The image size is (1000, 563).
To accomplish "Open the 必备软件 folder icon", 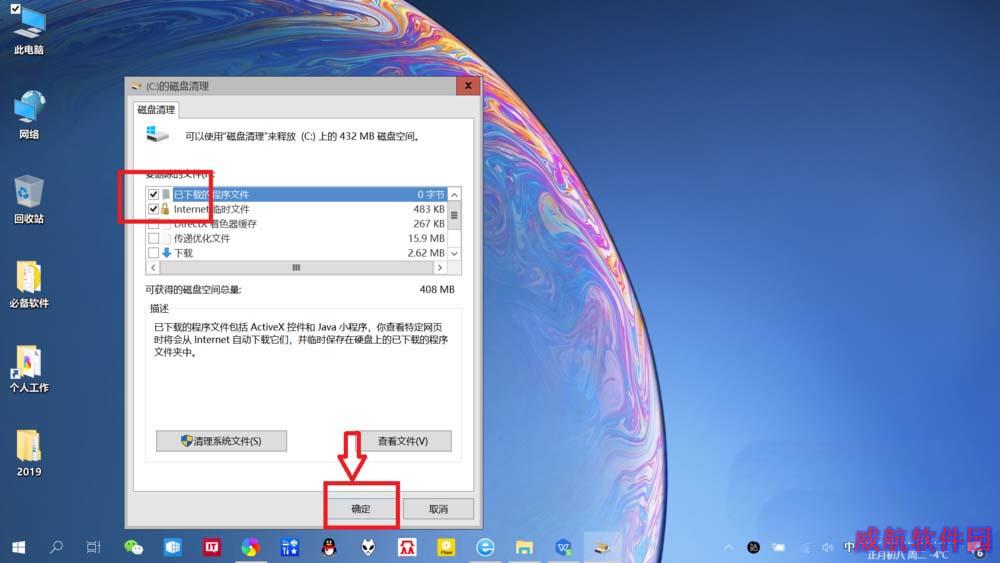I will coord(29,284).
